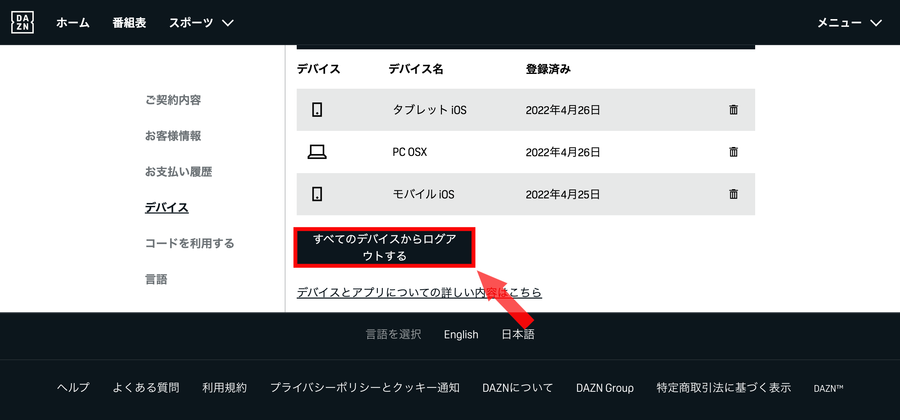
Task: Click the デバイス名 column header
Action: click(x=416, y=69)
